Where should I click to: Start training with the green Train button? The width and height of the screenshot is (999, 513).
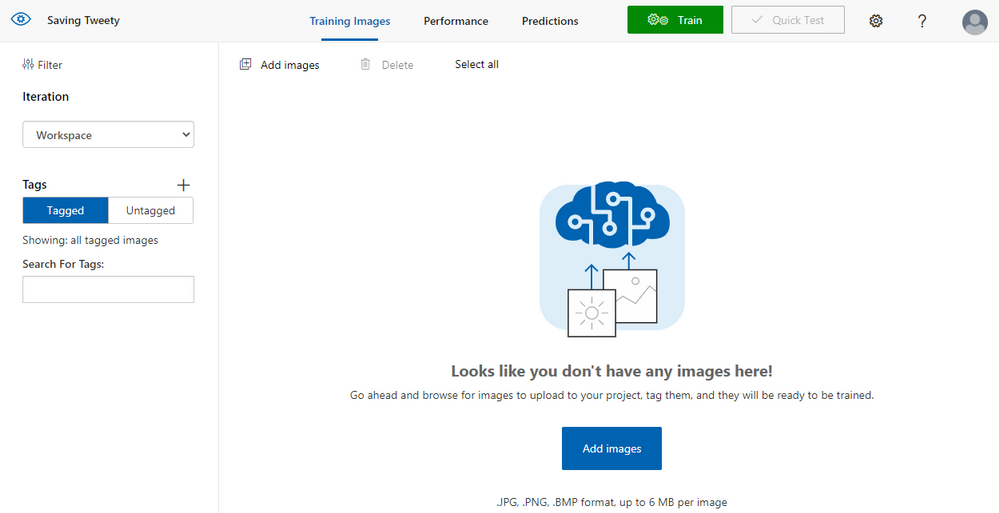coord(675,20)
